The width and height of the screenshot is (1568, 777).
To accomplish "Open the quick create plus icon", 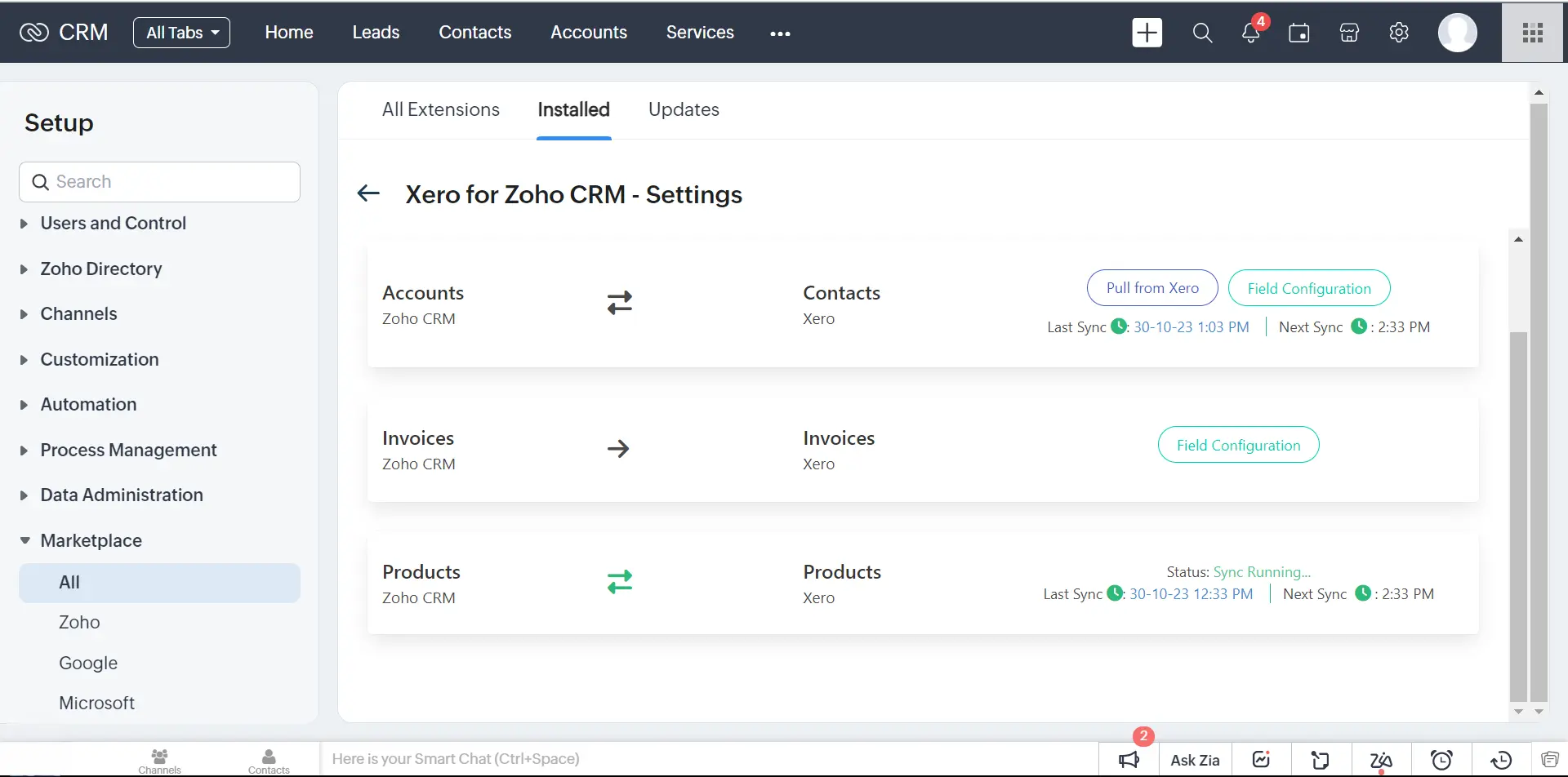I will point(1147,33).
